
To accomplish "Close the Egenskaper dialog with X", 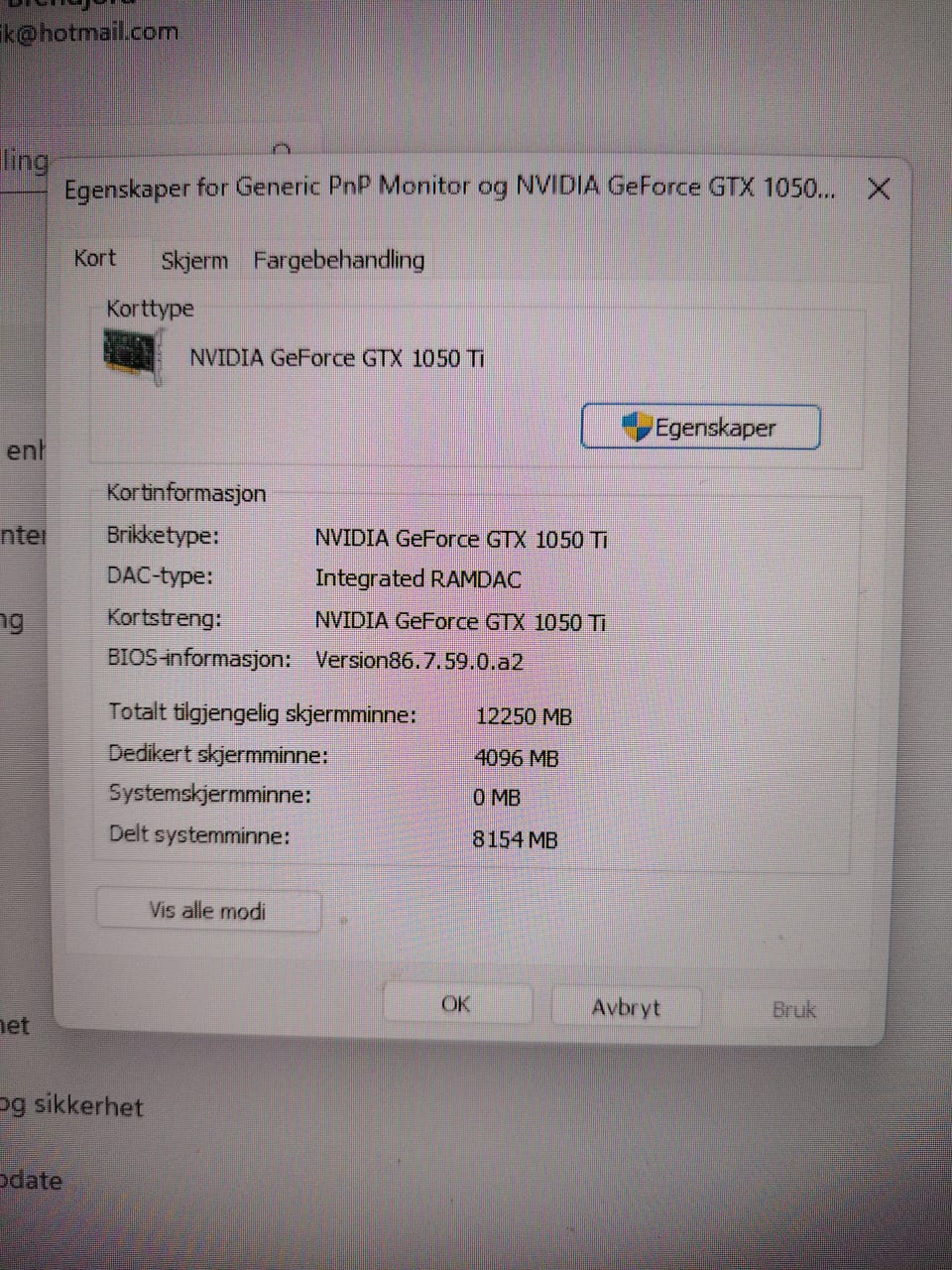I will tap(879, 189).
